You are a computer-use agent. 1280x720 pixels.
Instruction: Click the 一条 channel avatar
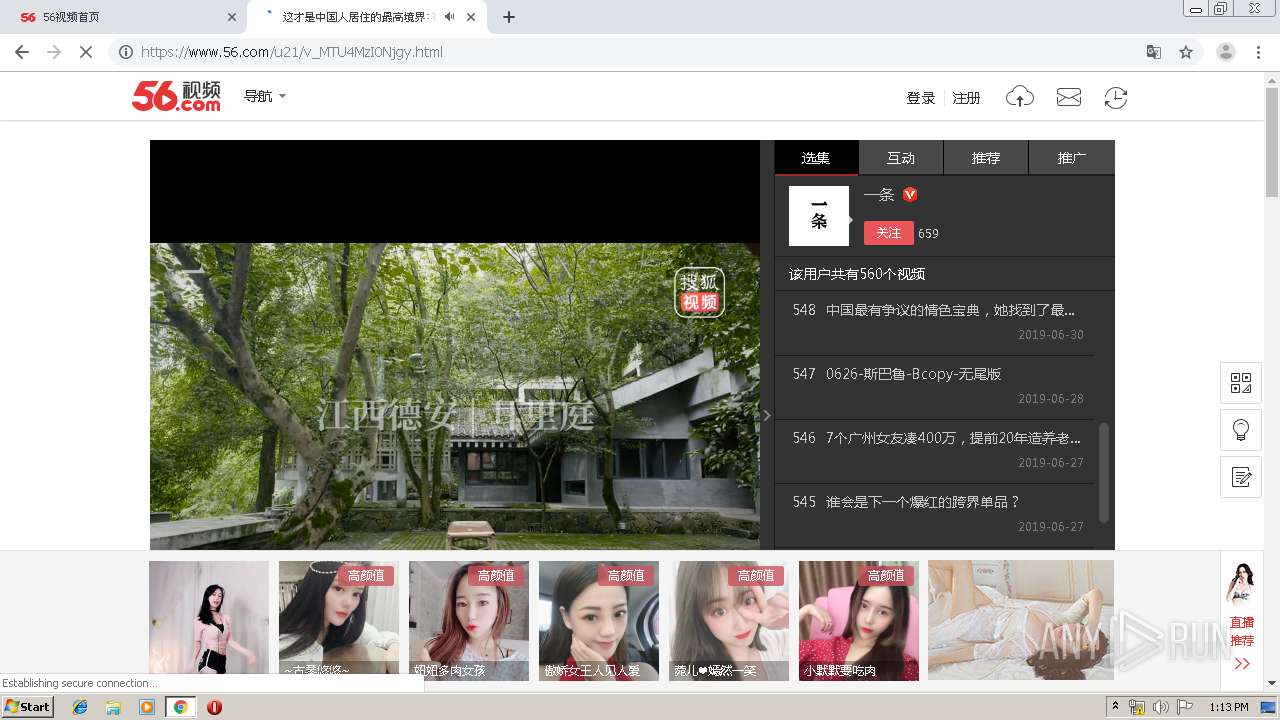click(x=819, y=216)
